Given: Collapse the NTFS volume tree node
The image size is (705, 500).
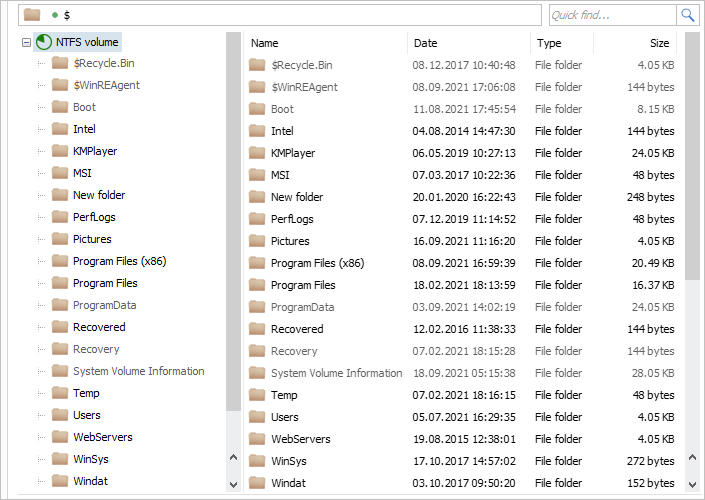Looking at the screenshot, I should click(x=27, y=42).
